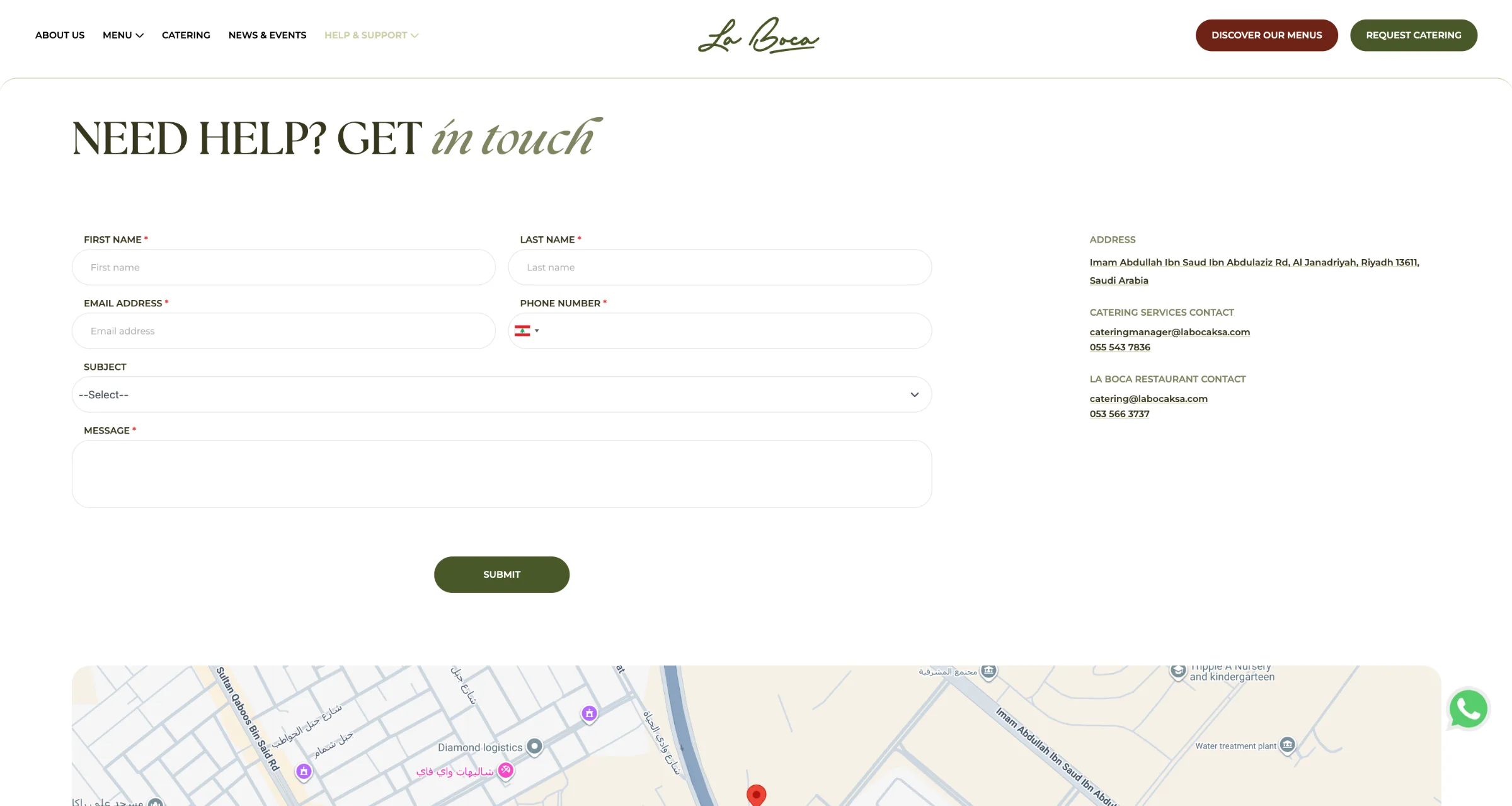The height and width of the screenshot is (806, 1512).
Task: Open the Subject select dropdown
Action: [501, 394]
